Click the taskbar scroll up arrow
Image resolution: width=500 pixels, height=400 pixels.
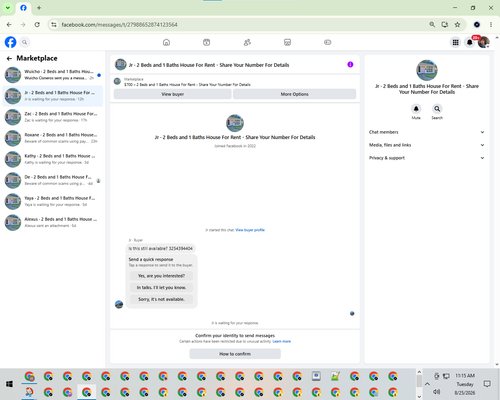[419, 372]
